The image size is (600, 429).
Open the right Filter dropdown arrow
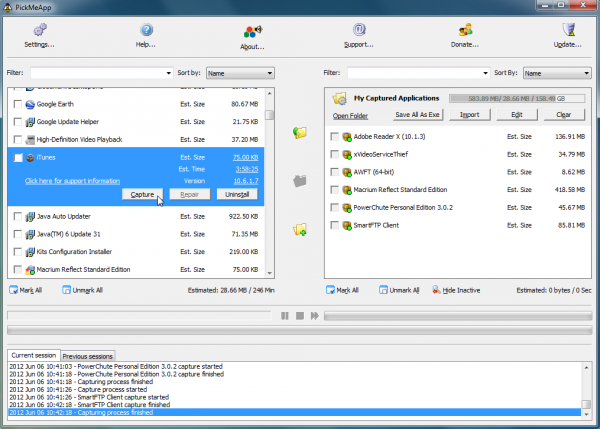pos(485,73)
